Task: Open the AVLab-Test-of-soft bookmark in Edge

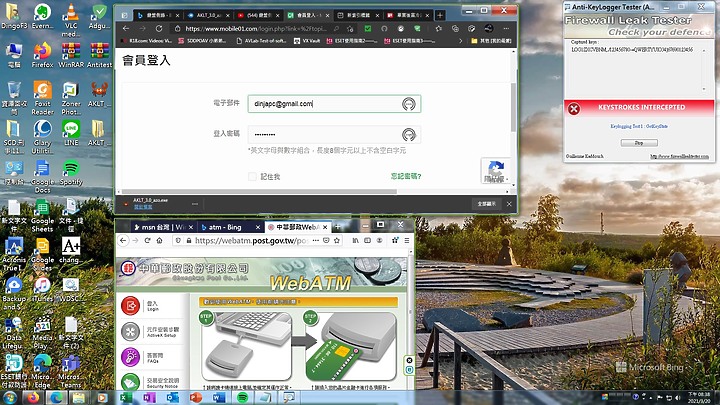Action: 261,41
